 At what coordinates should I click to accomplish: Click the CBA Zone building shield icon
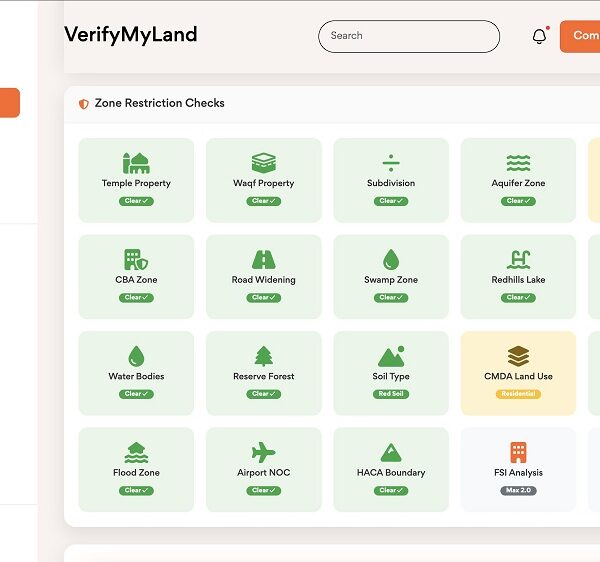coord(136,259)
